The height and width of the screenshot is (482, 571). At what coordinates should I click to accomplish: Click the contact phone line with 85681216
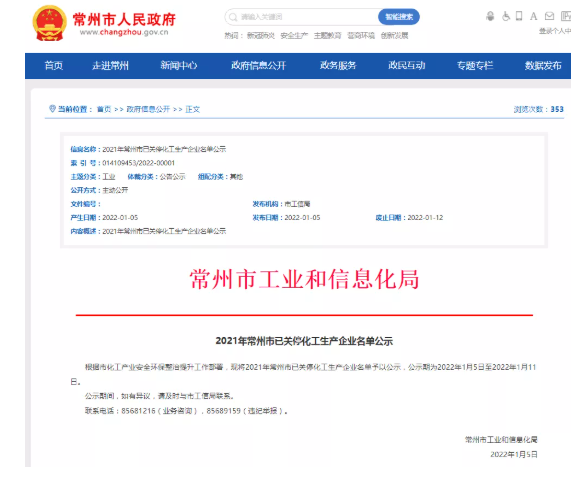tap(186, 411)
